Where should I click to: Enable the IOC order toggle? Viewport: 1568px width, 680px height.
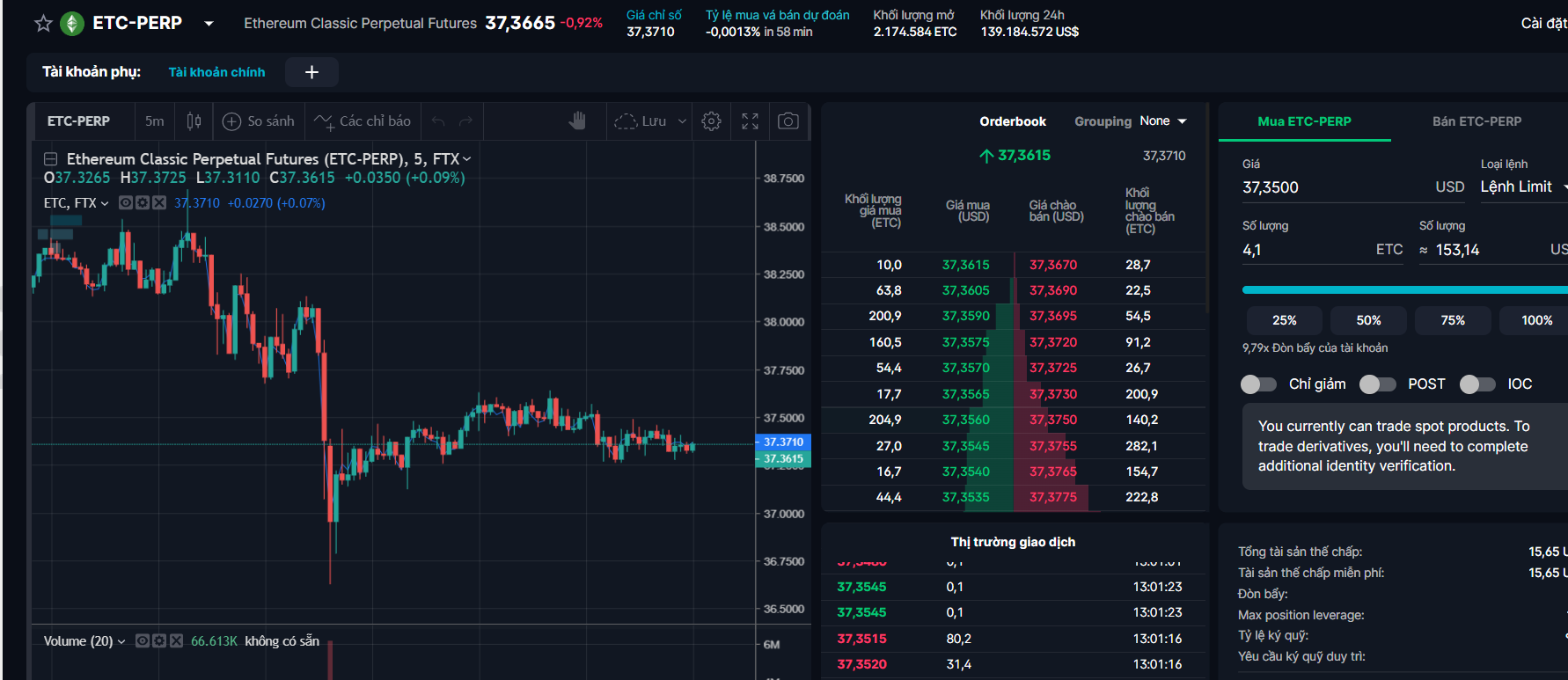tap(1477, 384)
